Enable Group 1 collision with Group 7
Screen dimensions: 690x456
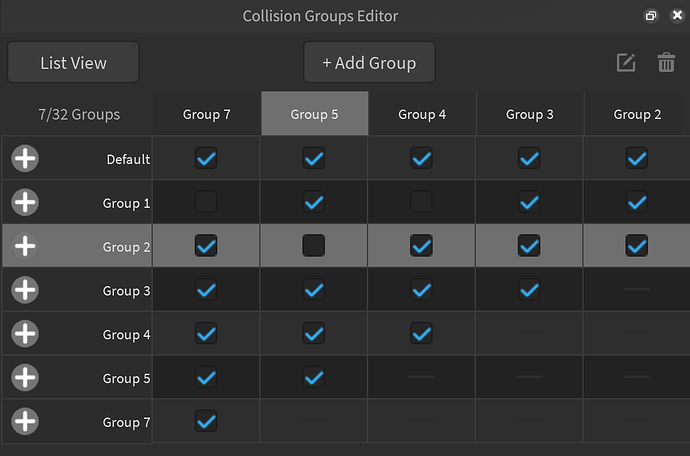click(x=206, y=202)
